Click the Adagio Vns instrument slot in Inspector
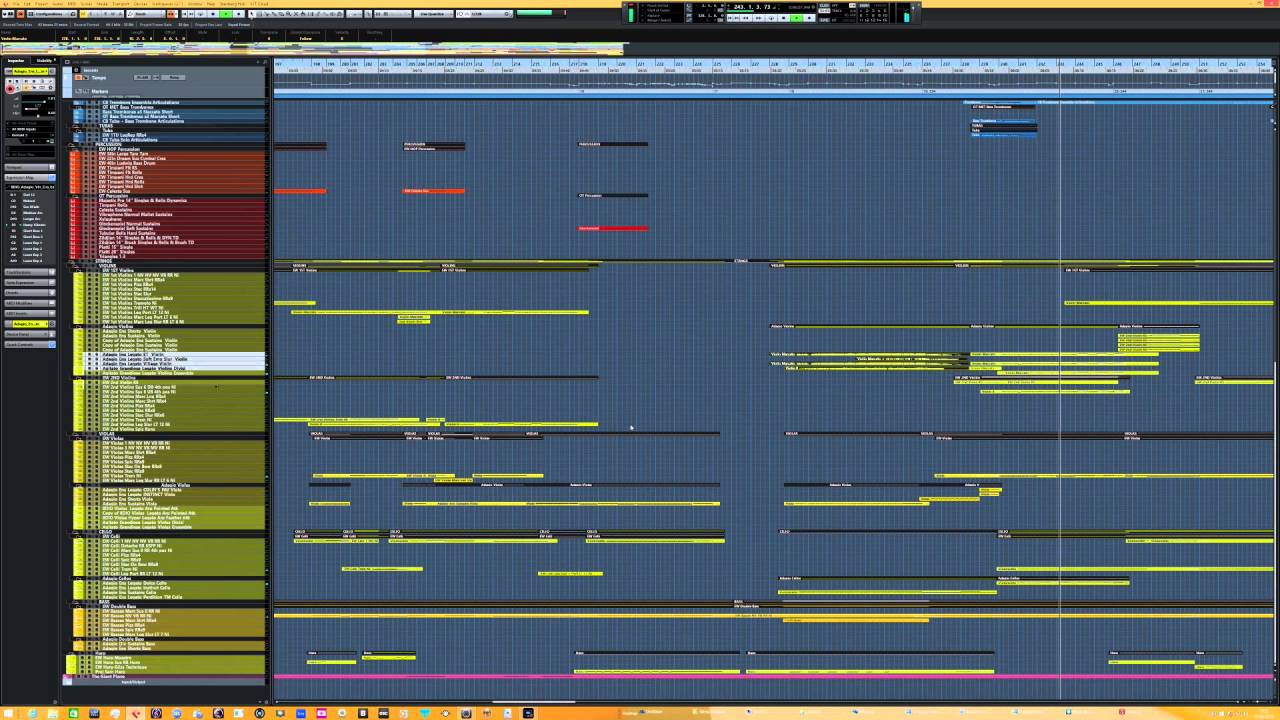 [x=30, y=324]
